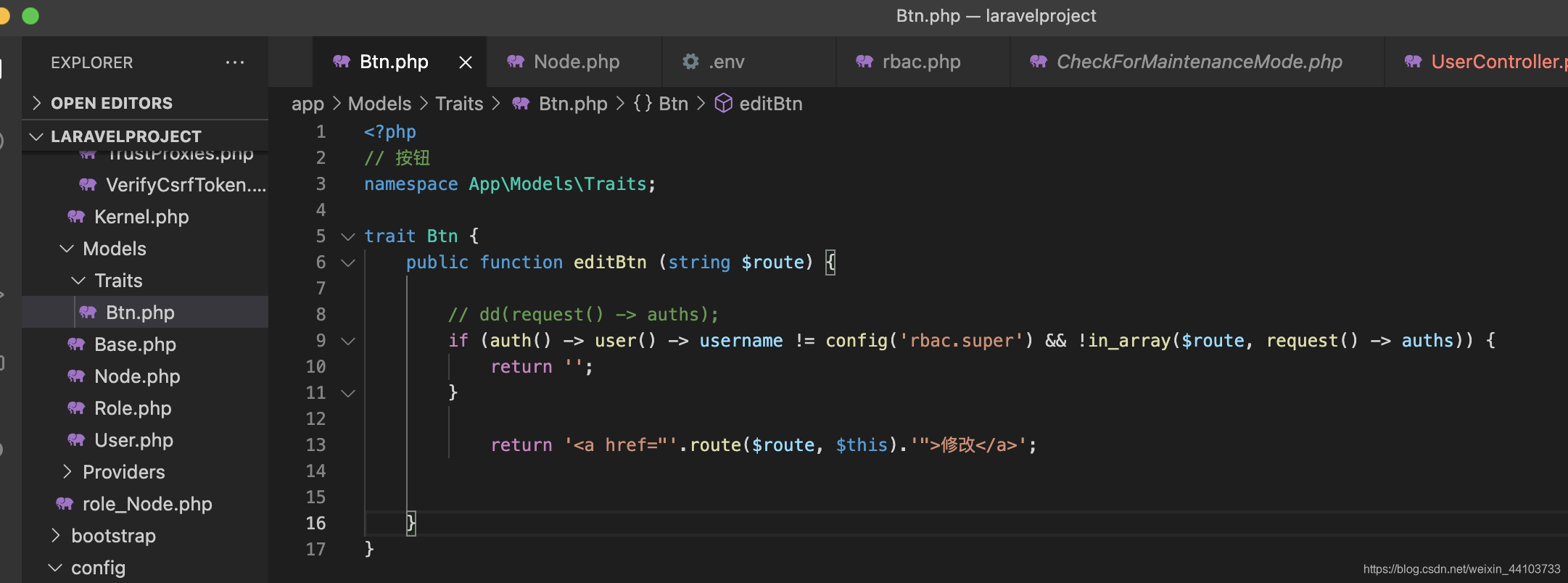Image resolution: width=1568 pixels, height=583 pixels.
Task: Open role_Node.php in the explorer
Action: pyautogui.click(x=145, y=504)
